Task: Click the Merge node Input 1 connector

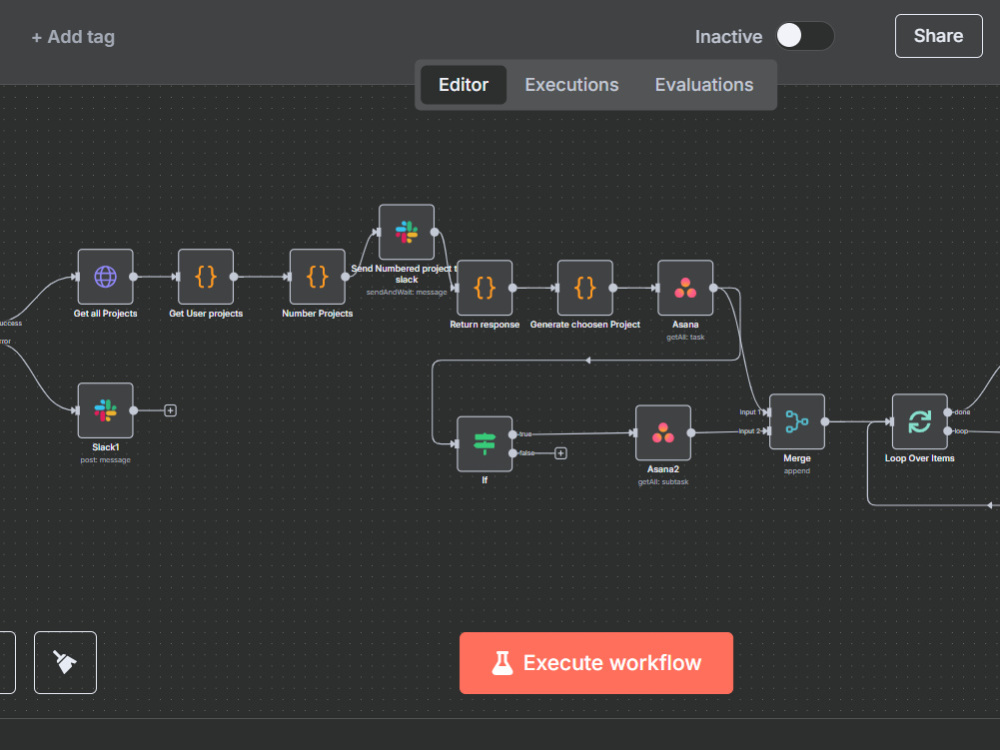Action: [766, 413]
